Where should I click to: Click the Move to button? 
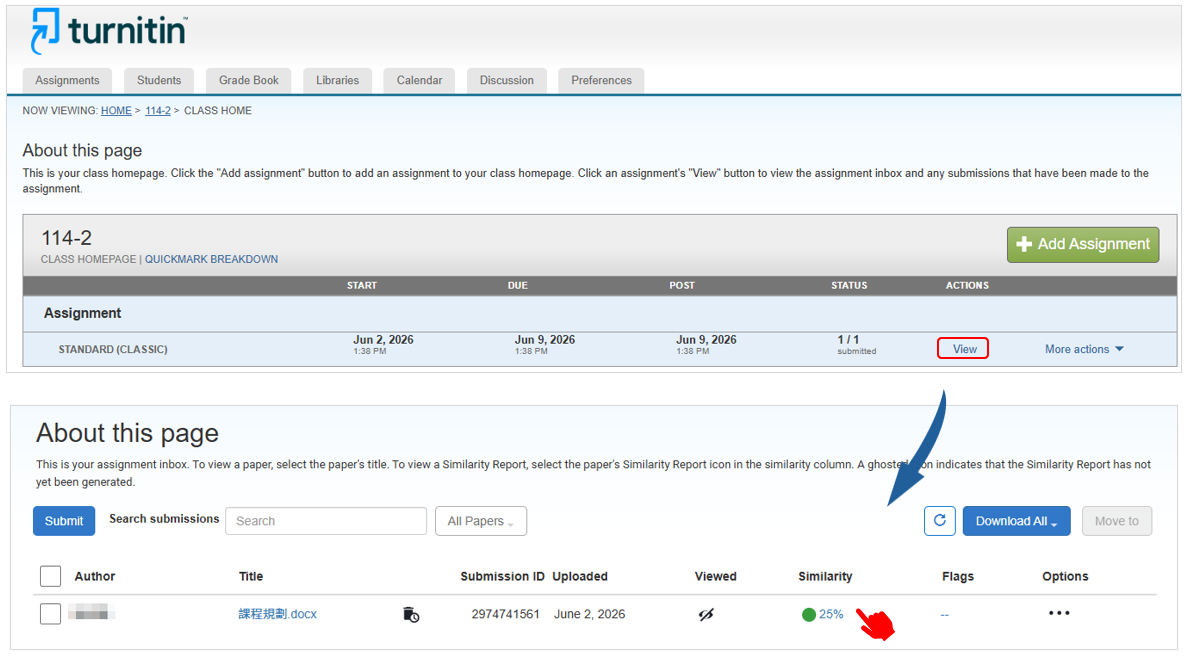1116,521
